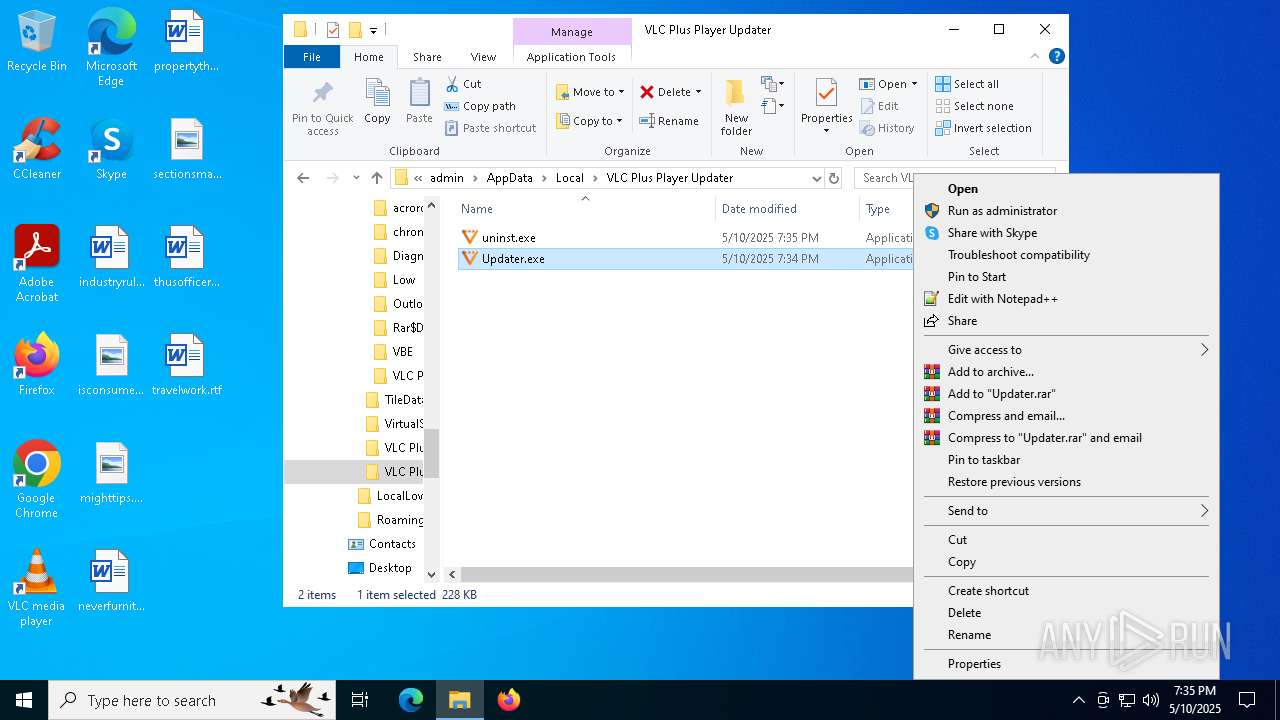Image resolution: width=1280 pixels, height=720 pixels.
Task: Open the File tab
Action: tap(312, 57)
